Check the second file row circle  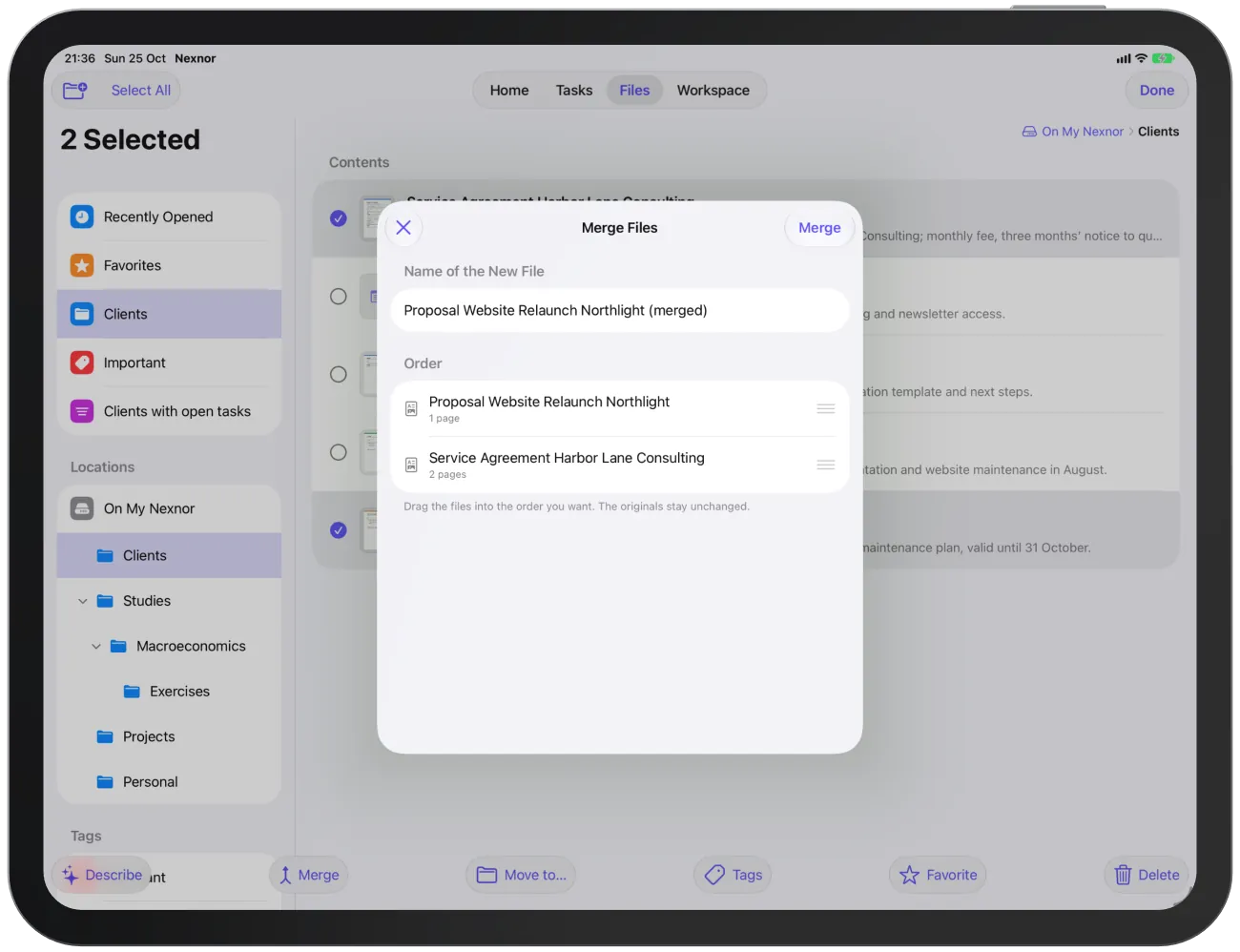[339, 297]
